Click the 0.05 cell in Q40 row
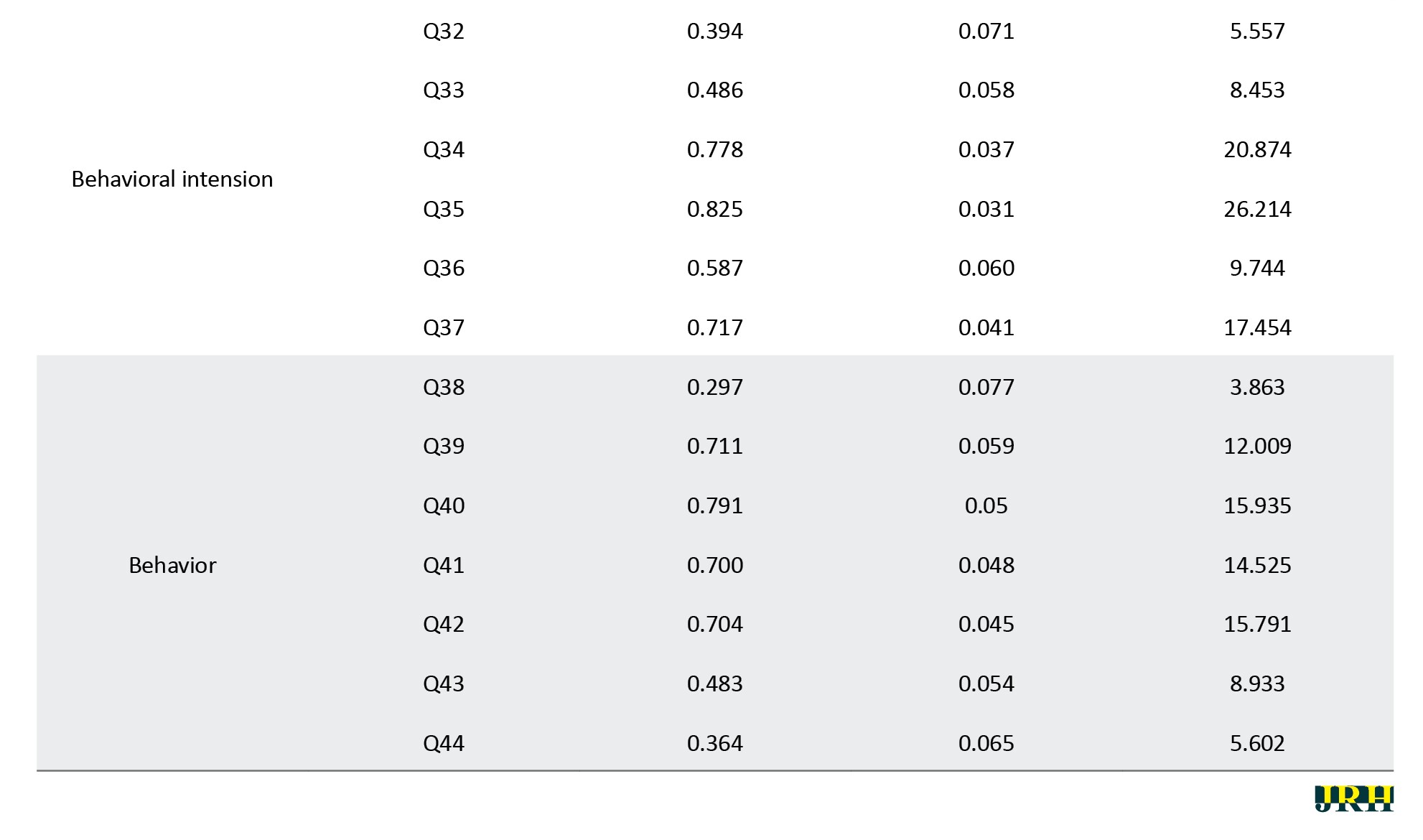The width and height of the screenshot is (1423, 840). [986, 505]
